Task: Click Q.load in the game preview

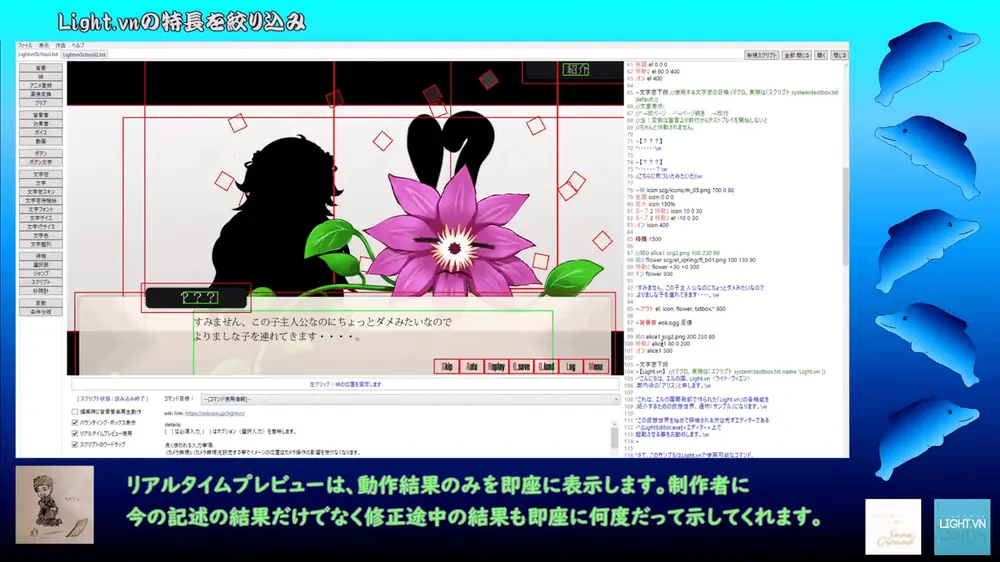Action: click(x=546, y=367)
